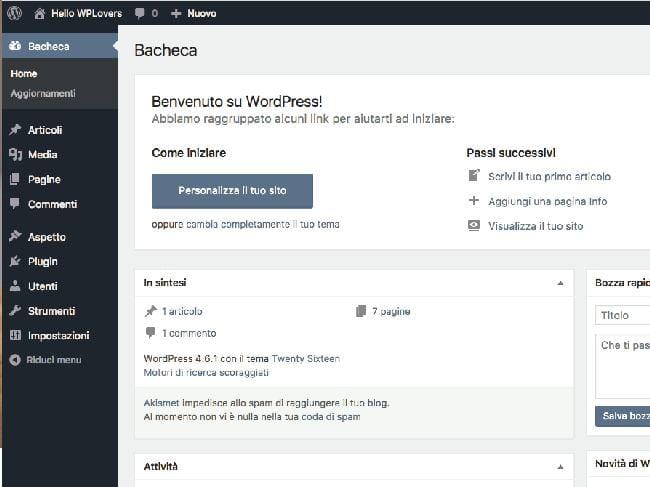
Task: Click the Che ti passa content text area
Action: (x=623, y=366)
